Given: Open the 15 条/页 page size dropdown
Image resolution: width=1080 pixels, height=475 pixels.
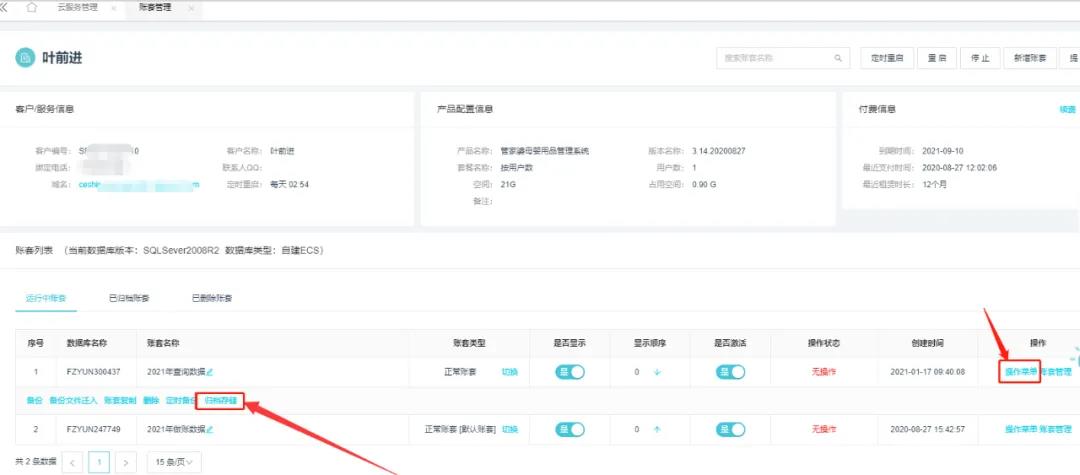Looking at the screenshot, I should [174, 462].
